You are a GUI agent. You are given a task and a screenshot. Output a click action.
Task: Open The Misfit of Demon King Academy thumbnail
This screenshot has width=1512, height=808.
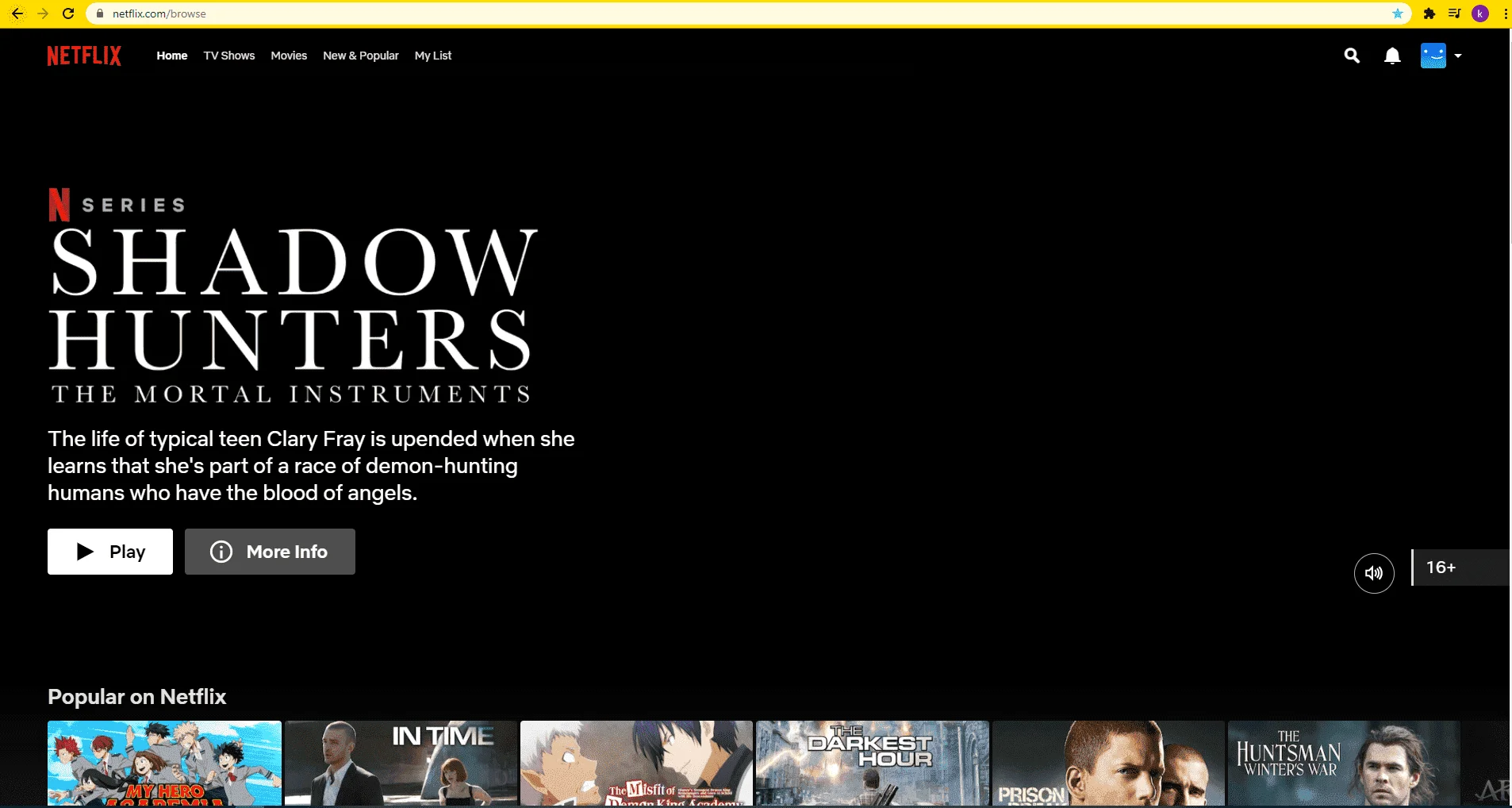pyautogui.click(x=636, y=764)
